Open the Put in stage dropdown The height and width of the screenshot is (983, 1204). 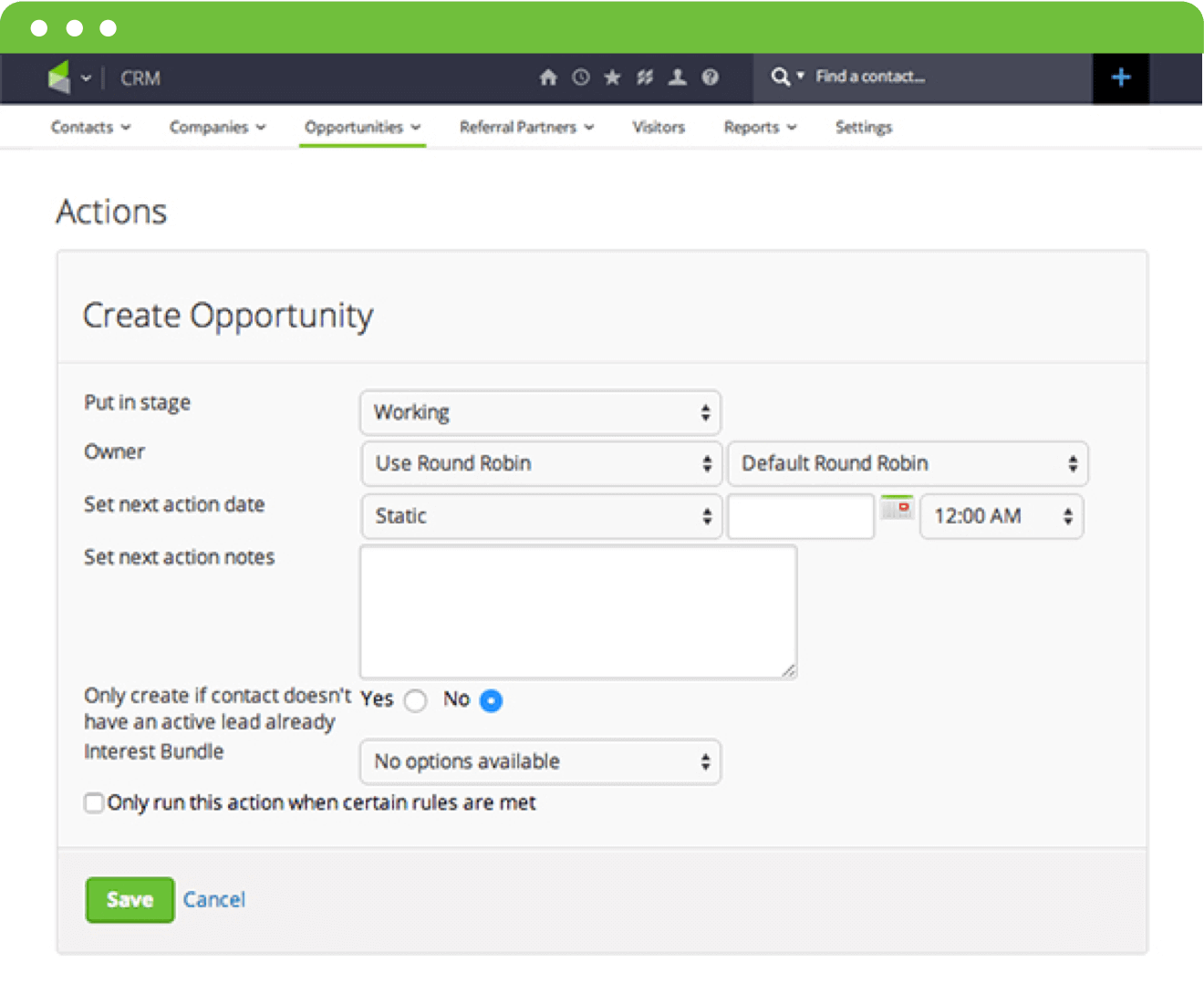pos(540,412)
